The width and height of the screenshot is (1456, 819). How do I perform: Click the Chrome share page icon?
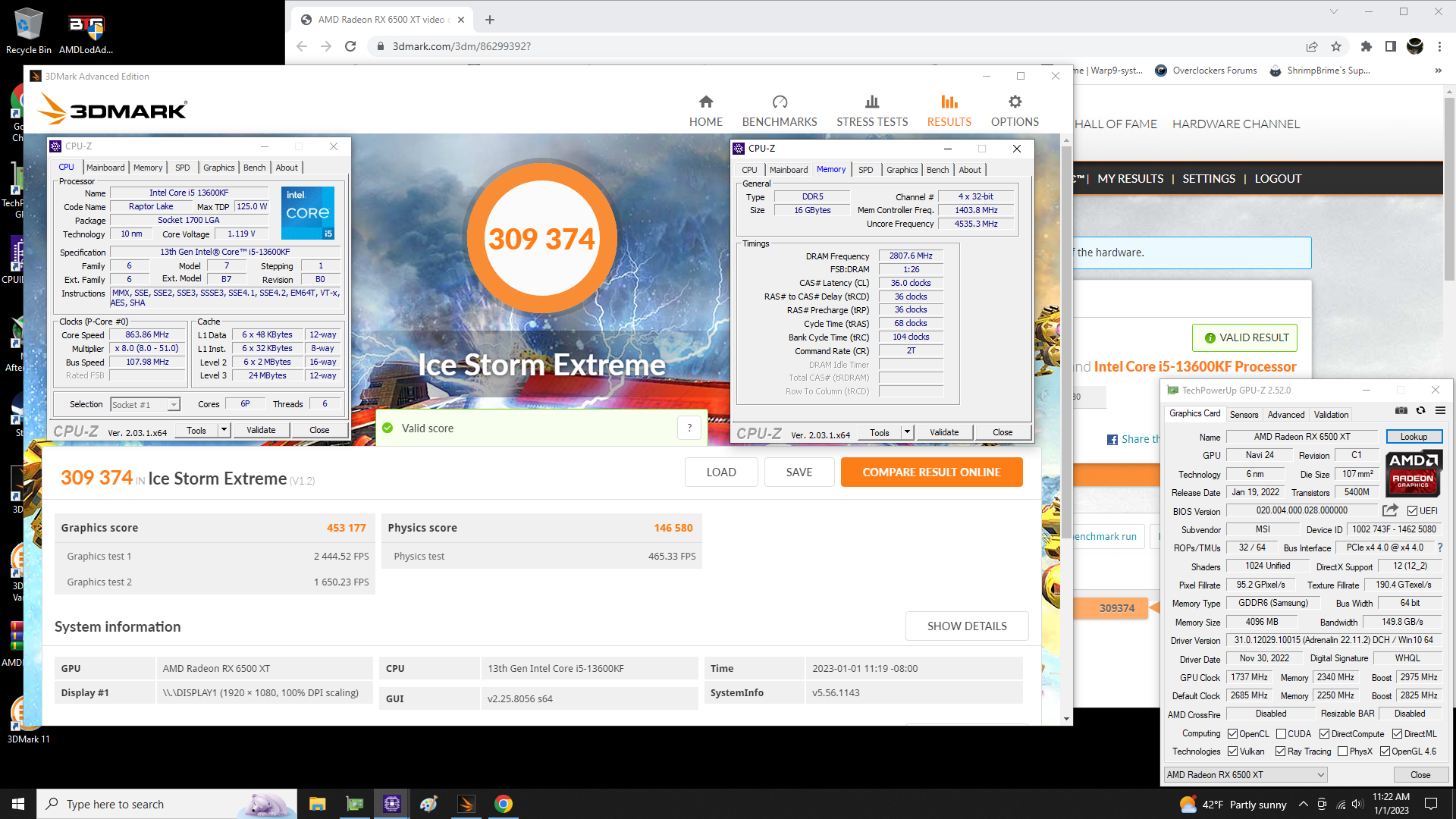[x=1312, y=46]
